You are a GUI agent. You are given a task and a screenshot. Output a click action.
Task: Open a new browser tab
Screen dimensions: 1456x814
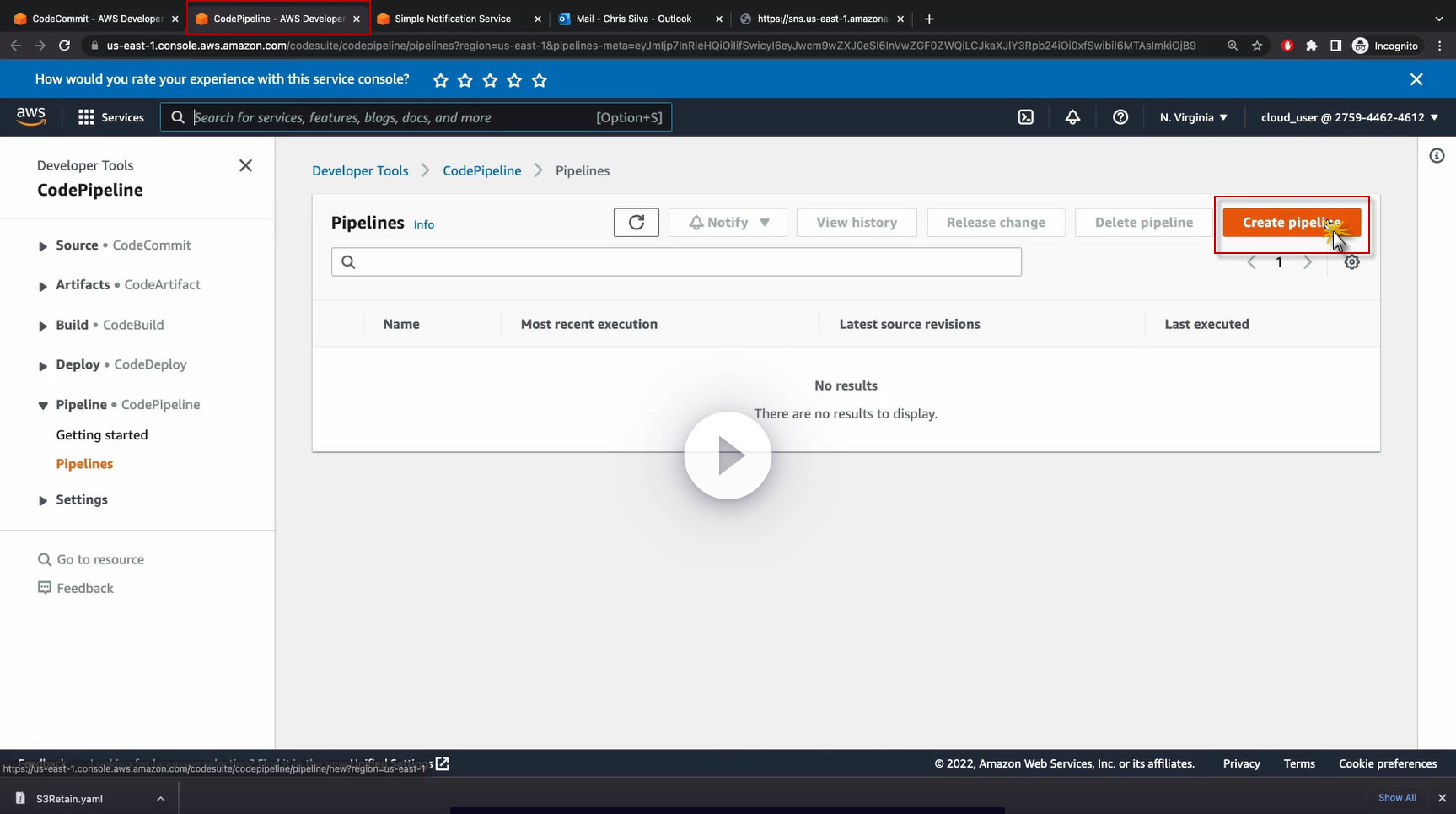point(929,19)
